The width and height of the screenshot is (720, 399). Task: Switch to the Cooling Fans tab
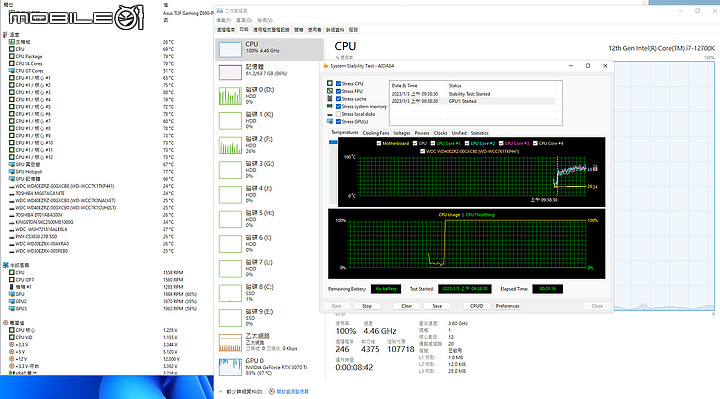[x=376, y=133]
